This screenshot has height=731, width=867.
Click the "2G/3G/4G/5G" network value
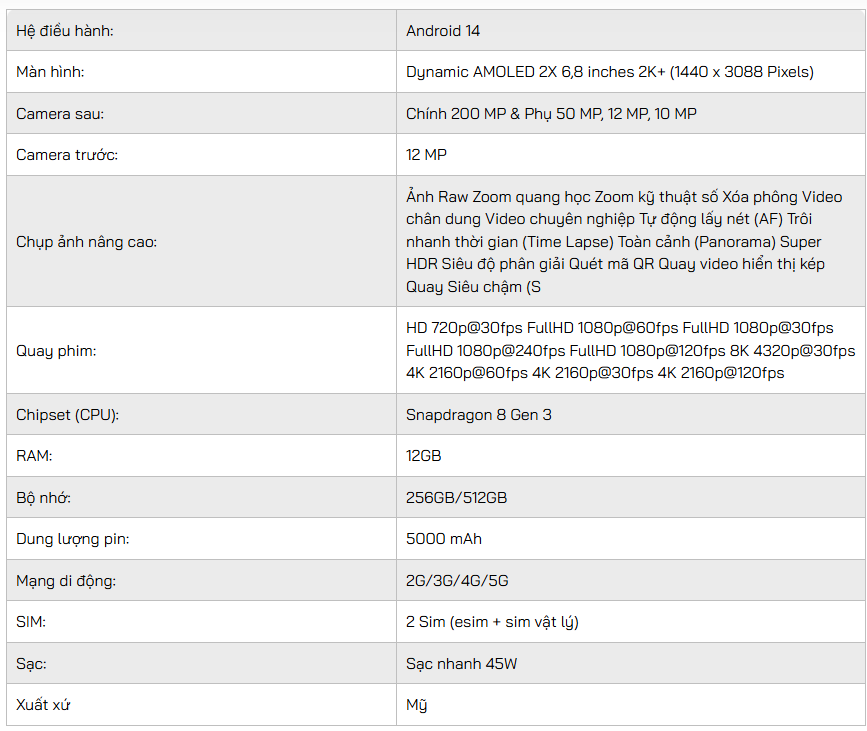(x=458, y=581)
